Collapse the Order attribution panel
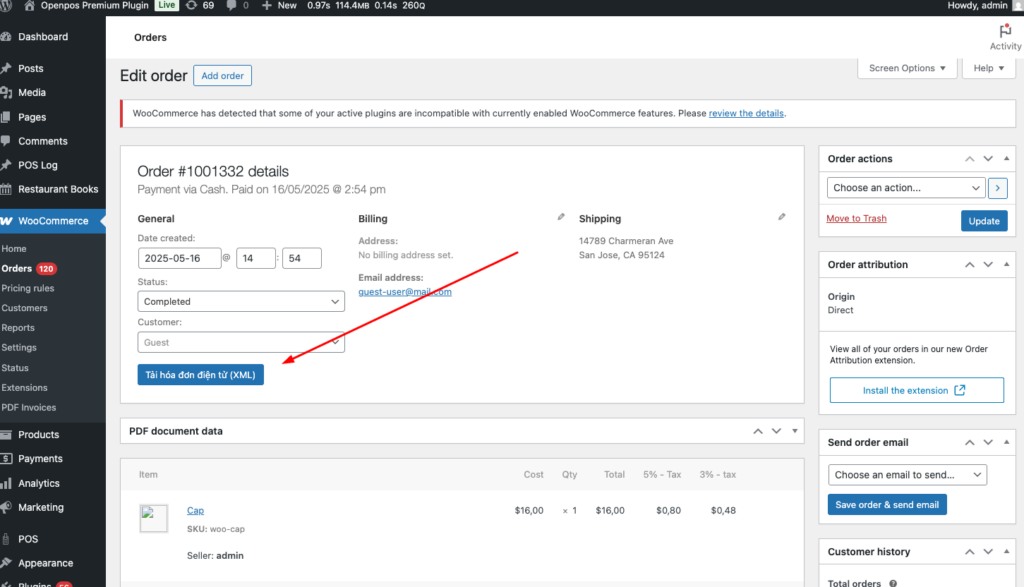 [x=1006, y=264]
